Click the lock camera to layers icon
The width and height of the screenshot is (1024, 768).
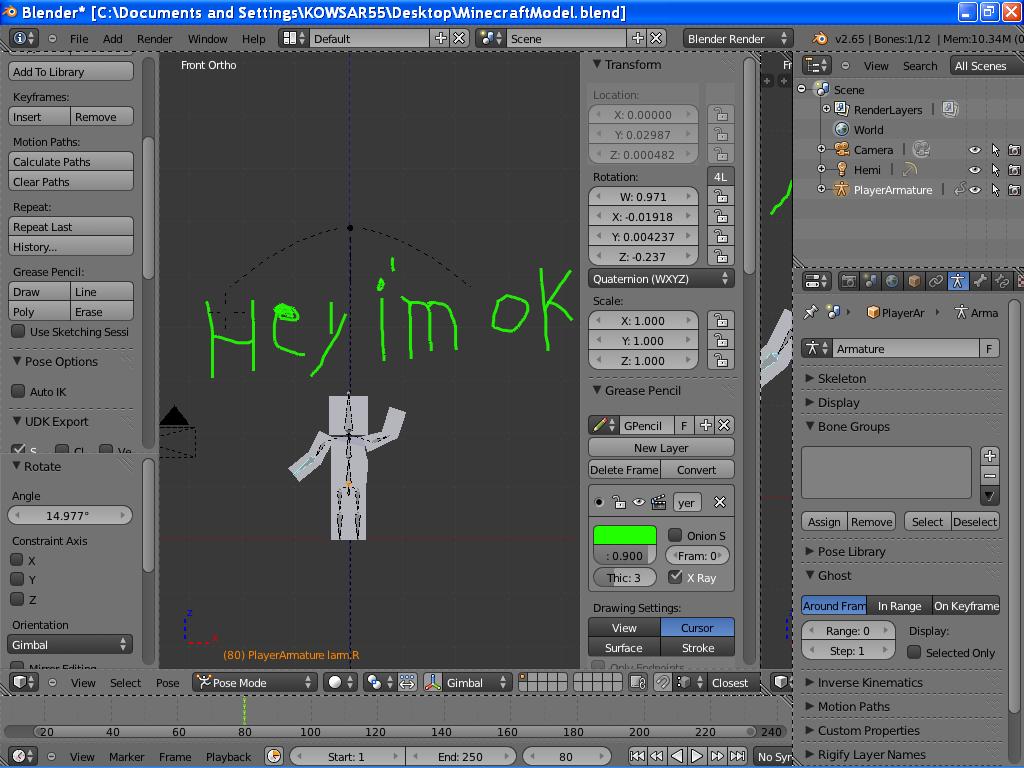point(638,682)
